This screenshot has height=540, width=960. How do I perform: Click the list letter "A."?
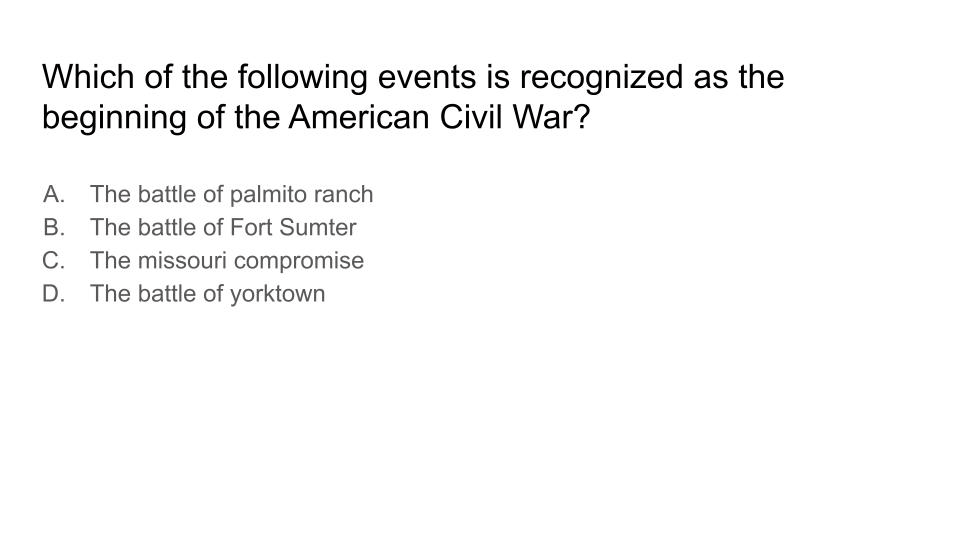(x=54, y=195)
